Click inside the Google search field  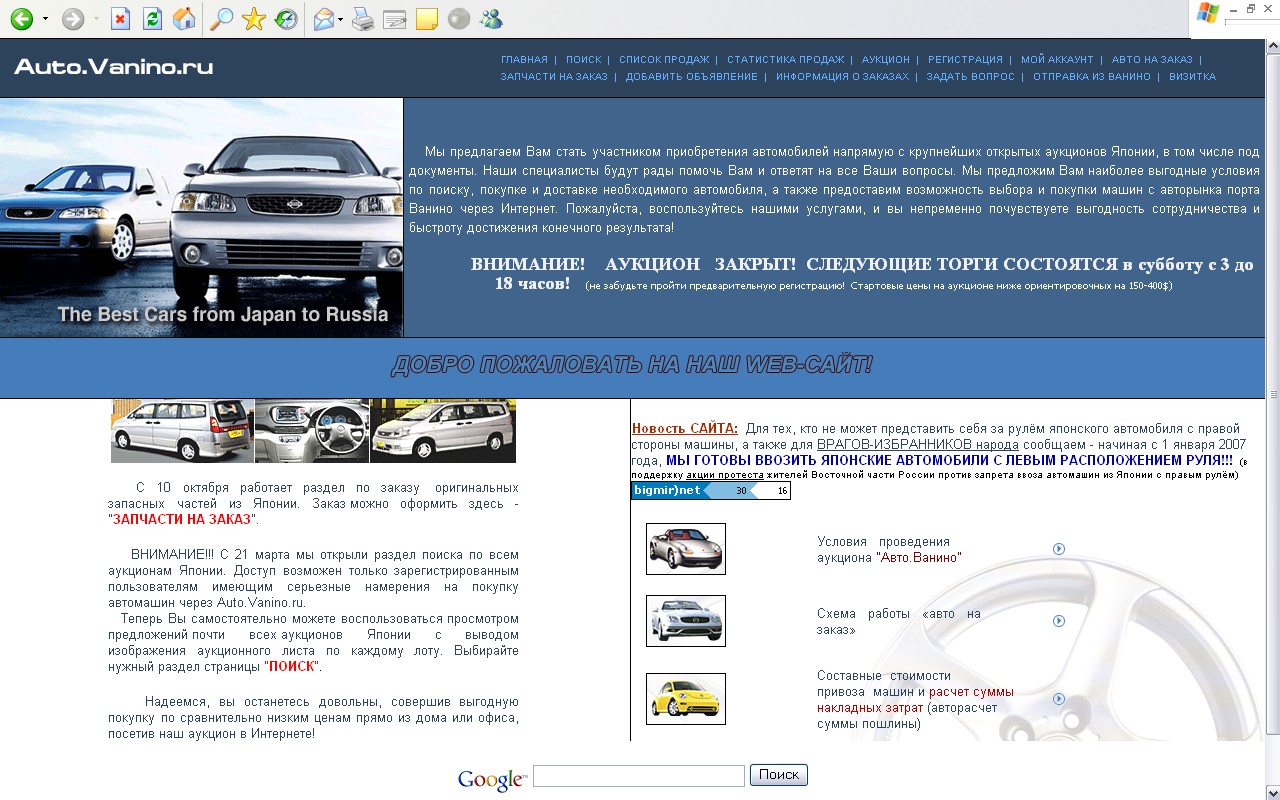[x=637, y=775]
